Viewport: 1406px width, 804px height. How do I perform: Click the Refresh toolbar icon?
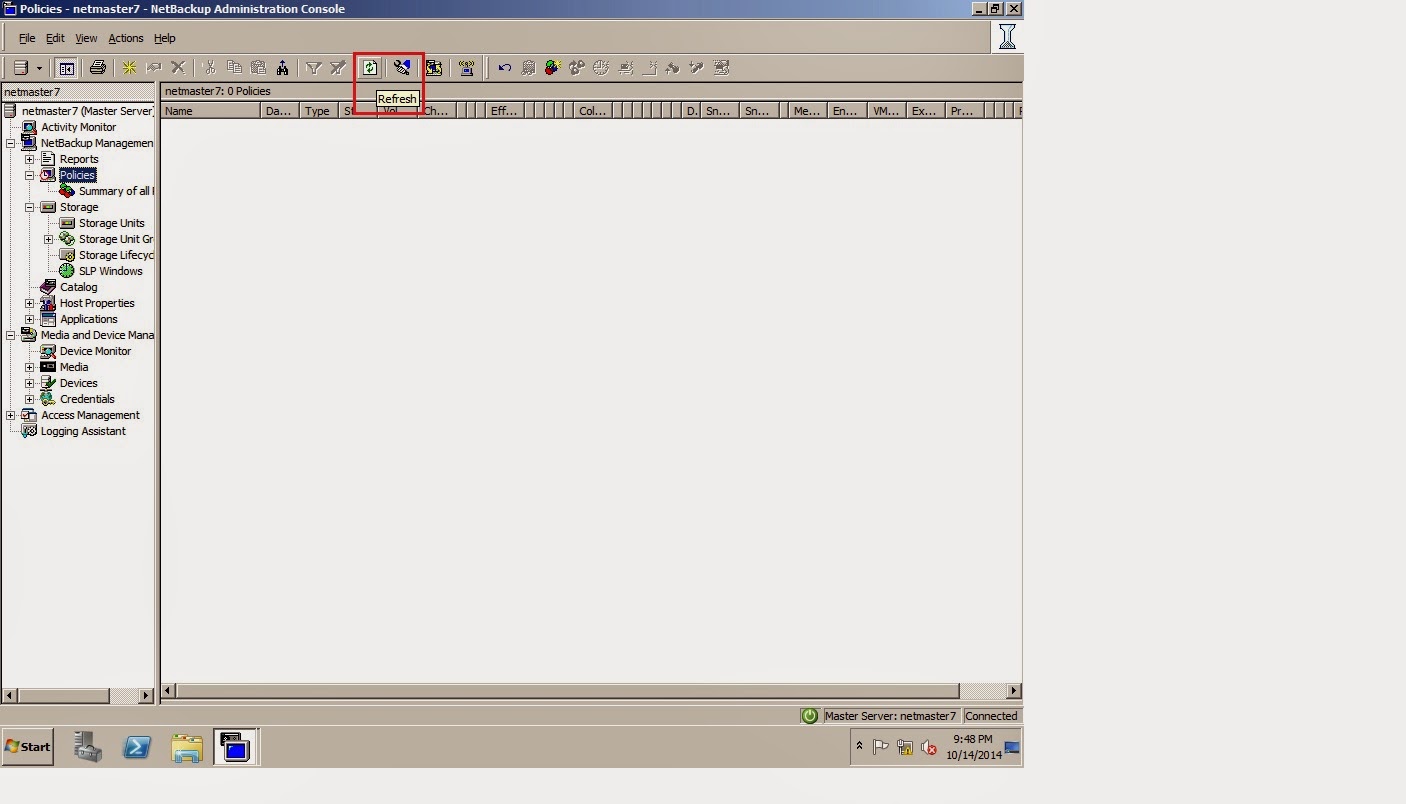(370, 68)
